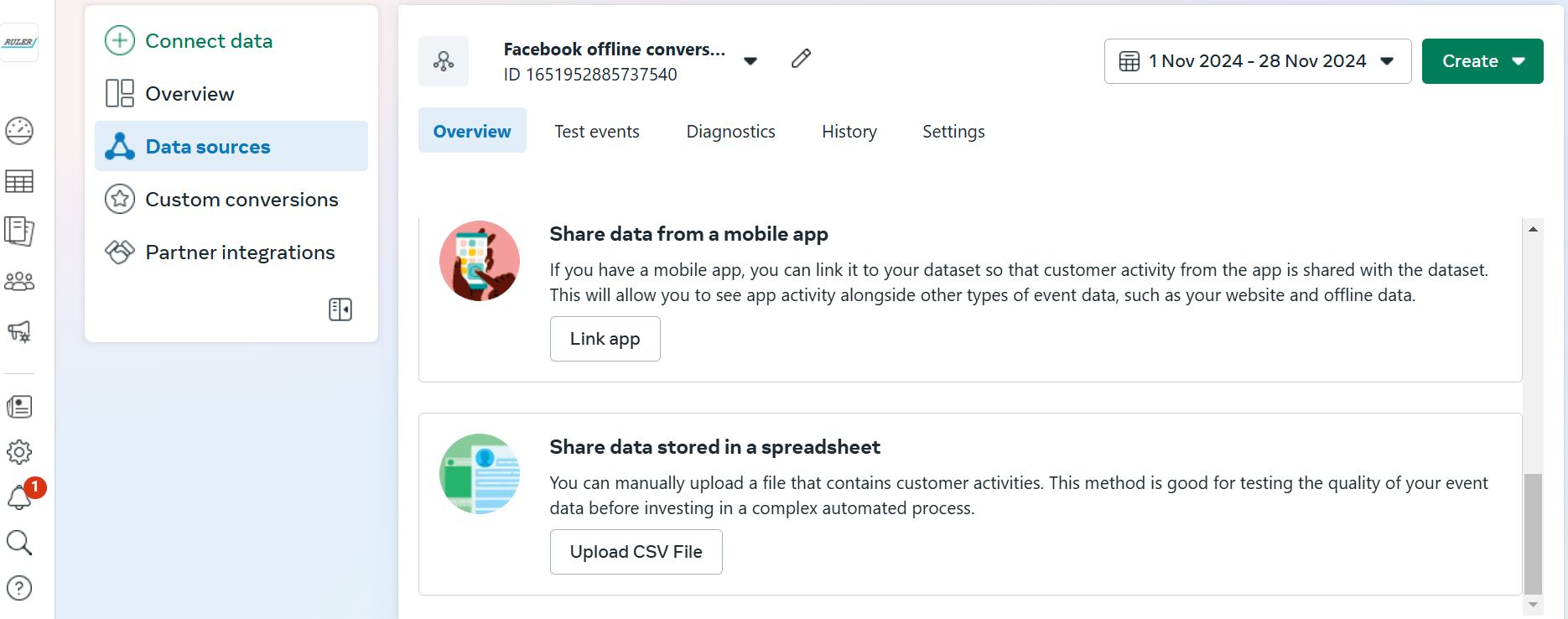This screenshot has width=1568, height=619.
Task: Get help via the question mark icon
Action: 19,588
